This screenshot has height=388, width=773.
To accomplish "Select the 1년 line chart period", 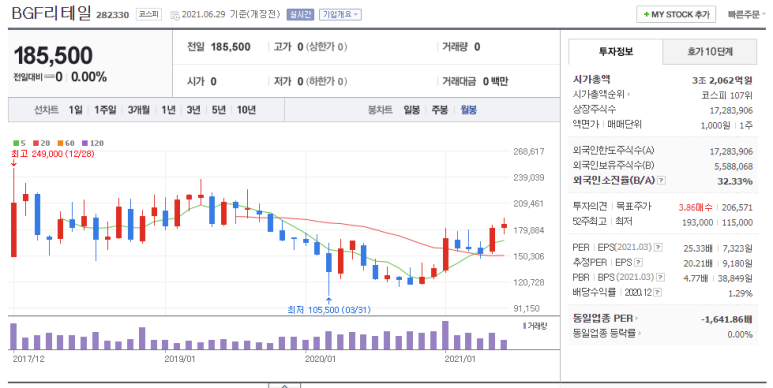I will pos(168,110).
